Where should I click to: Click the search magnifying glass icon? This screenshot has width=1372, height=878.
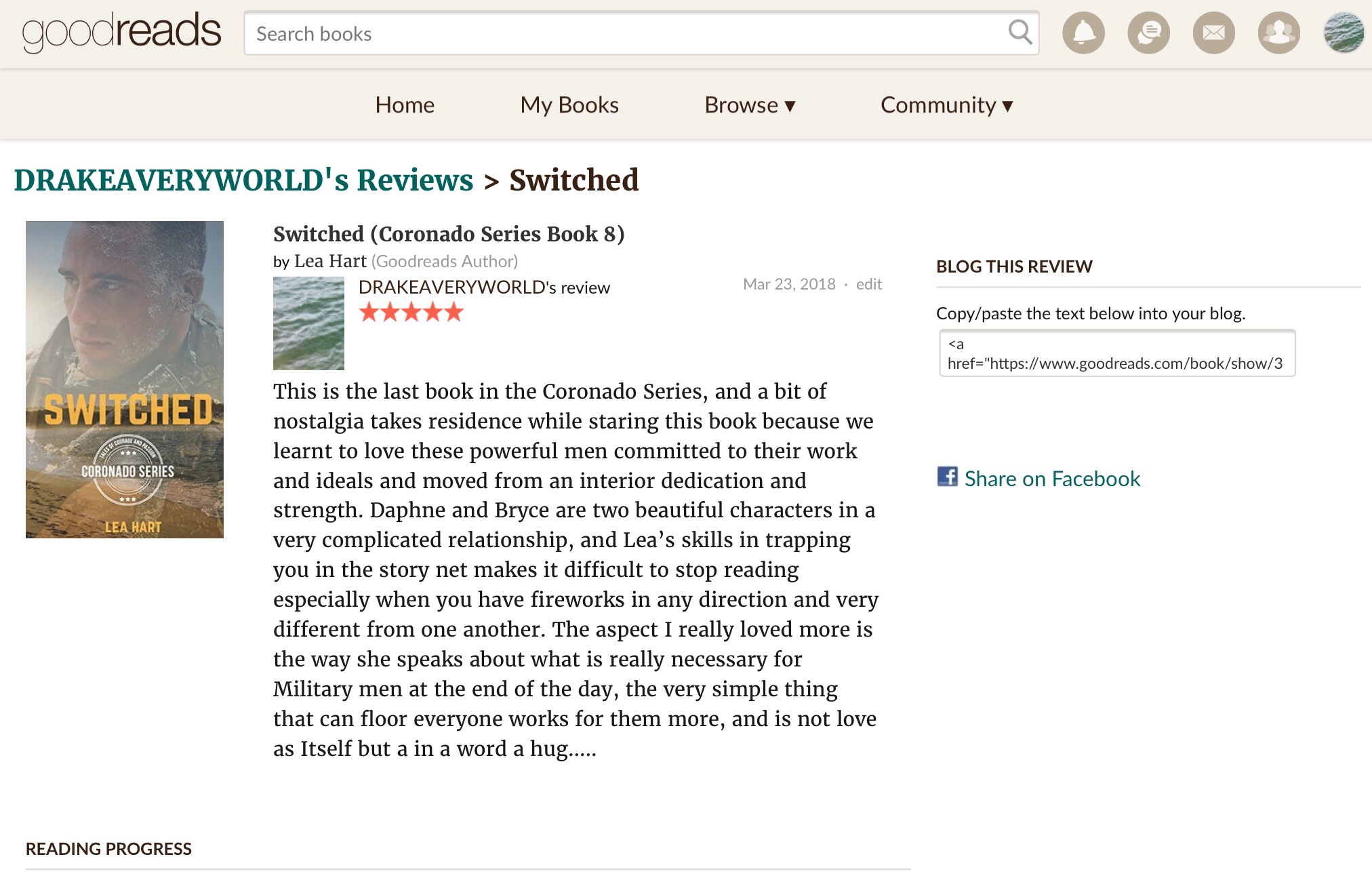click(1020, 32)
